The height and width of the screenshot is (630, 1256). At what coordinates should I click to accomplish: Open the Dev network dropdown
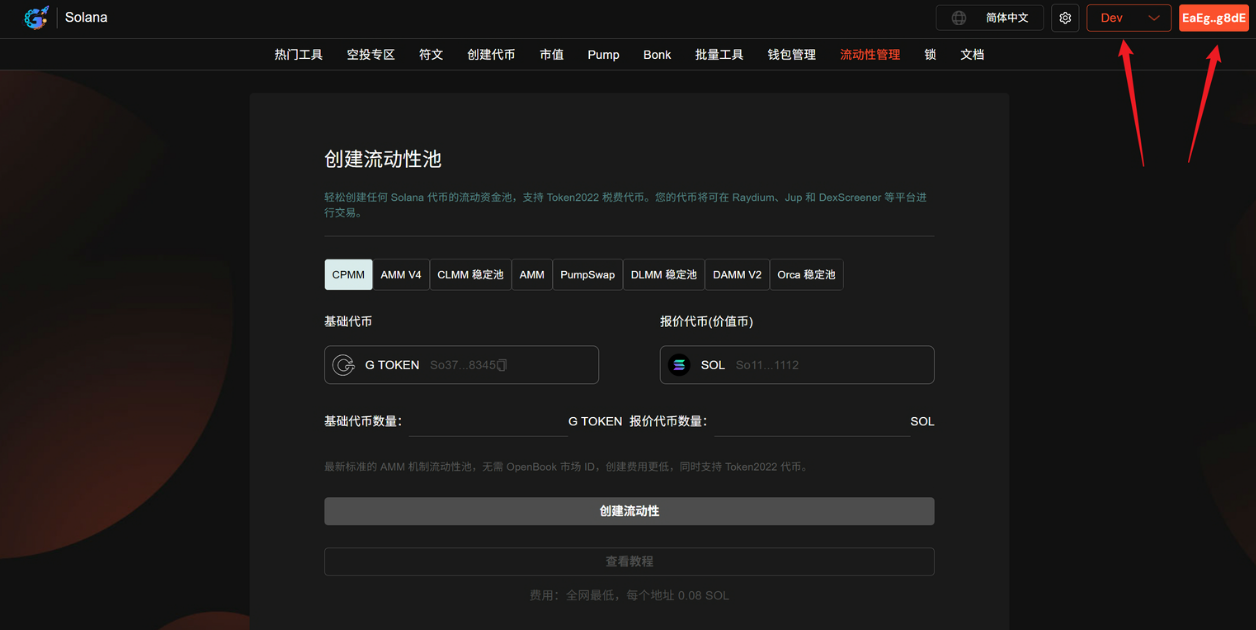[1128, 17]
